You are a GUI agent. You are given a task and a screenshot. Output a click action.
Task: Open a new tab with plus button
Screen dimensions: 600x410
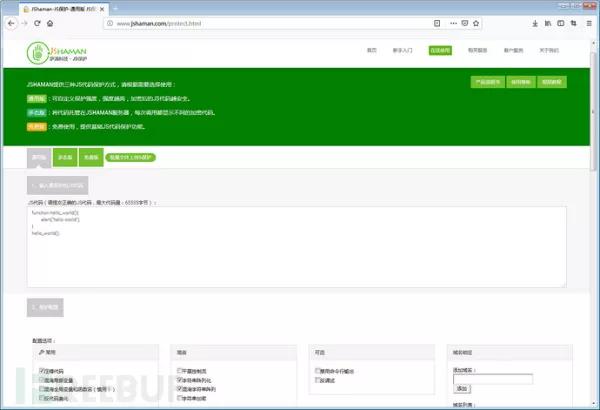tap(116, 8)
